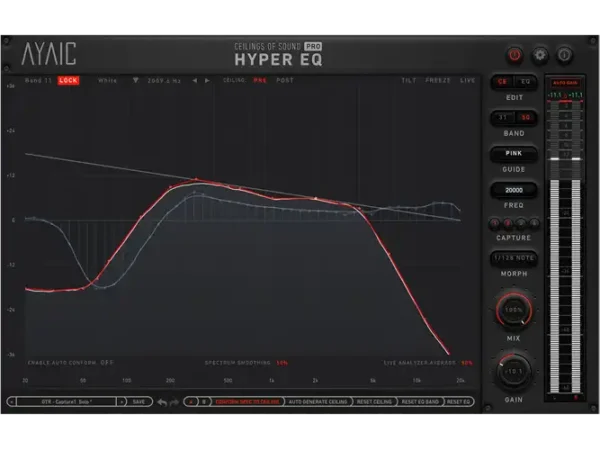The width and height of the screenshot is (600, 450).
Task: Click the Live Analyzer Average percentage value
Action: [466, 363]
